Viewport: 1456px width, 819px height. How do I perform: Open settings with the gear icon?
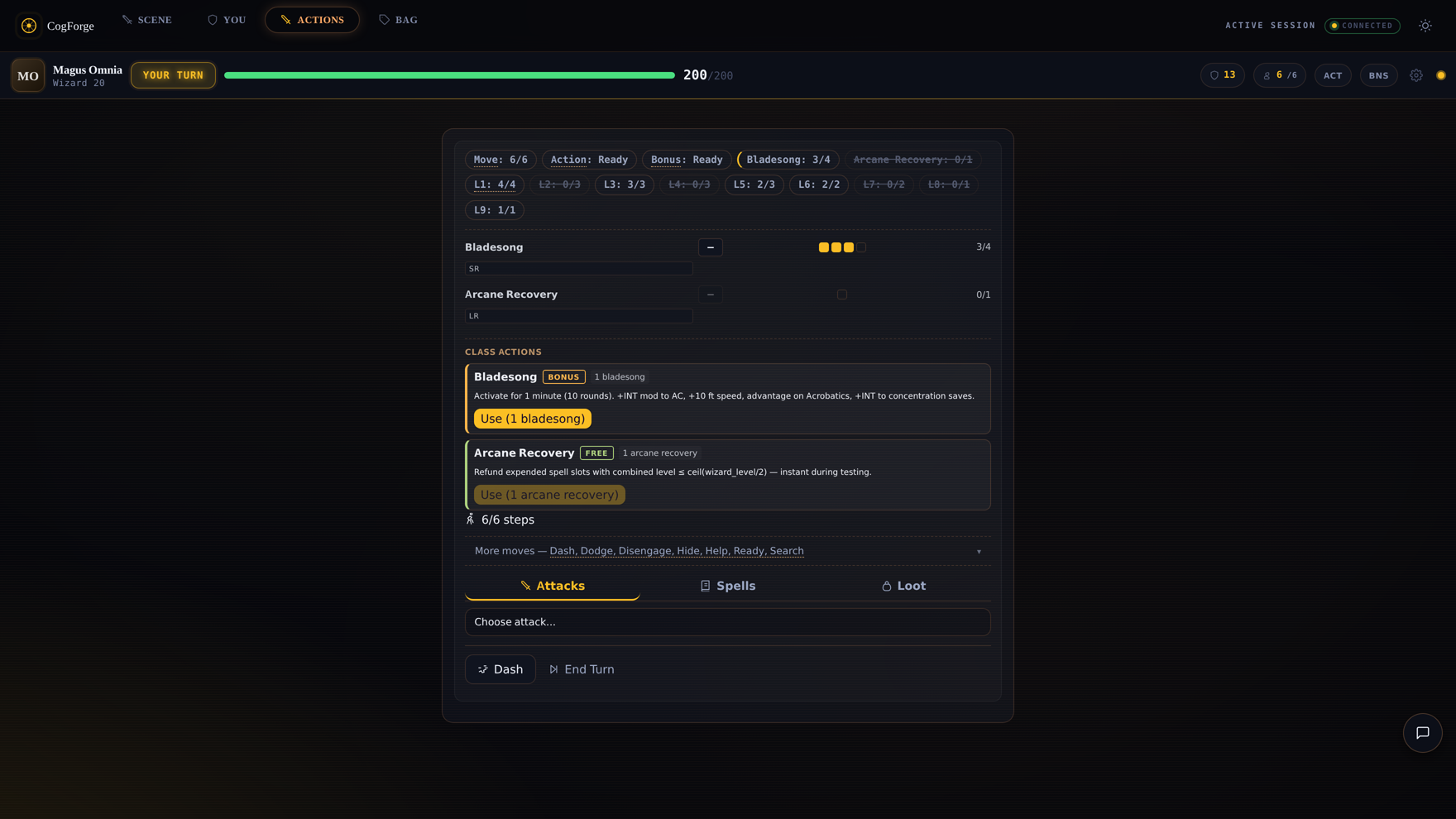(x=1416, y=75)
